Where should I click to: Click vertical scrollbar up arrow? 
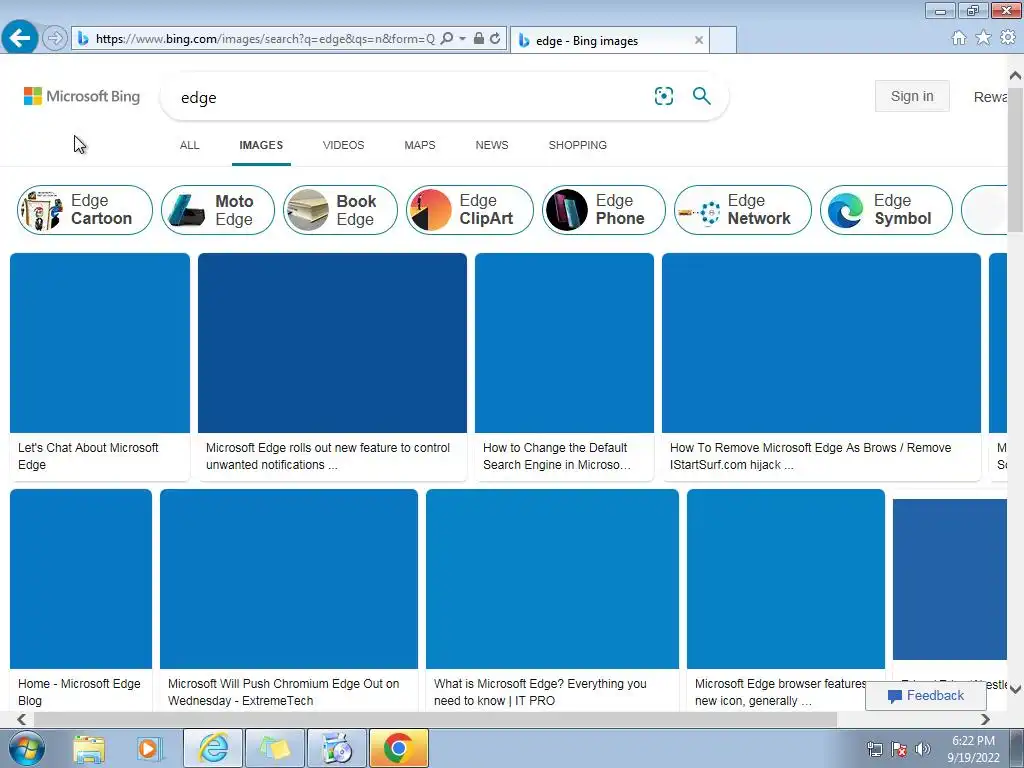(x=1016, y=75)
